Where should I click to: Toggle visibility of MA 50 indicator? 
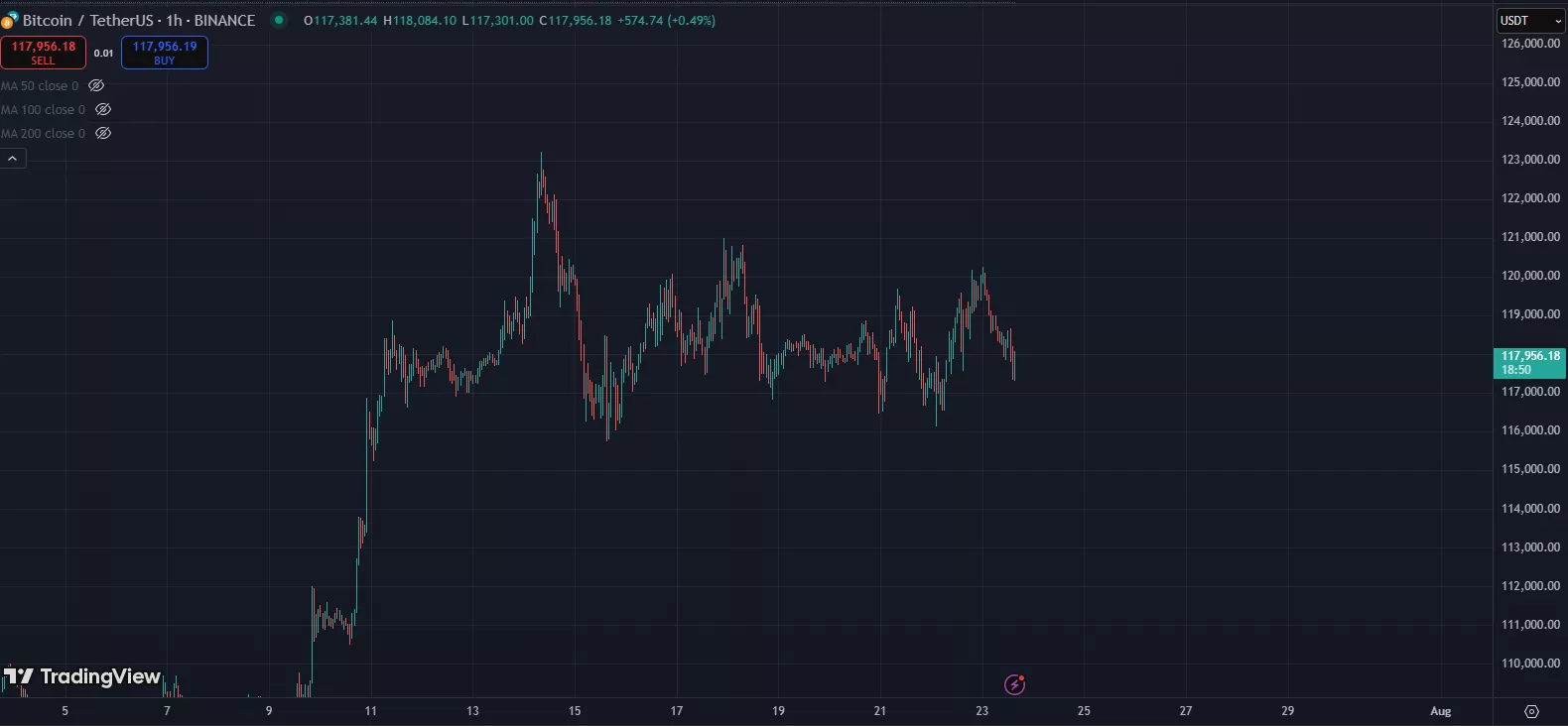(96, 86)
